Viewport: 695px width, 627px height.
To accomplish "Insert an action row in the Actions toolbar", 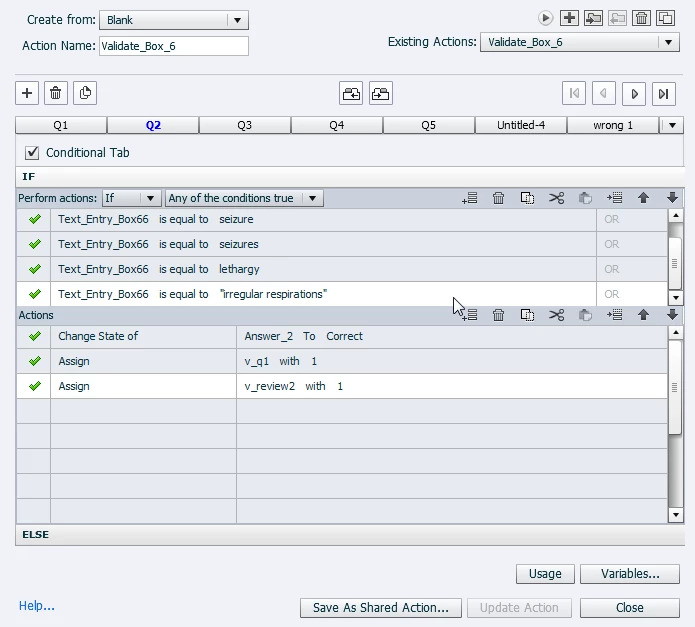I will tap(614, 315).
